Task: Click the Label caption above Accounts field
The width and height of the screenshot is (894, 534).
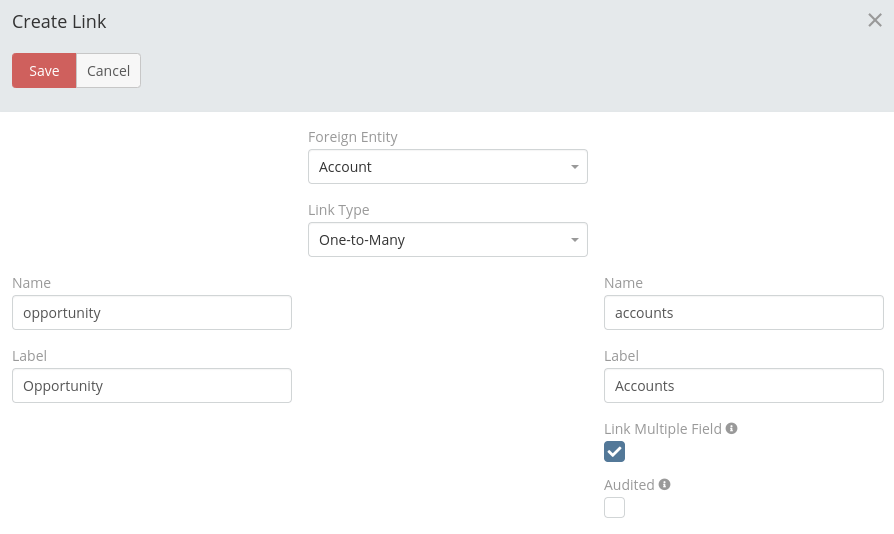Action: (x=621, y=356)
